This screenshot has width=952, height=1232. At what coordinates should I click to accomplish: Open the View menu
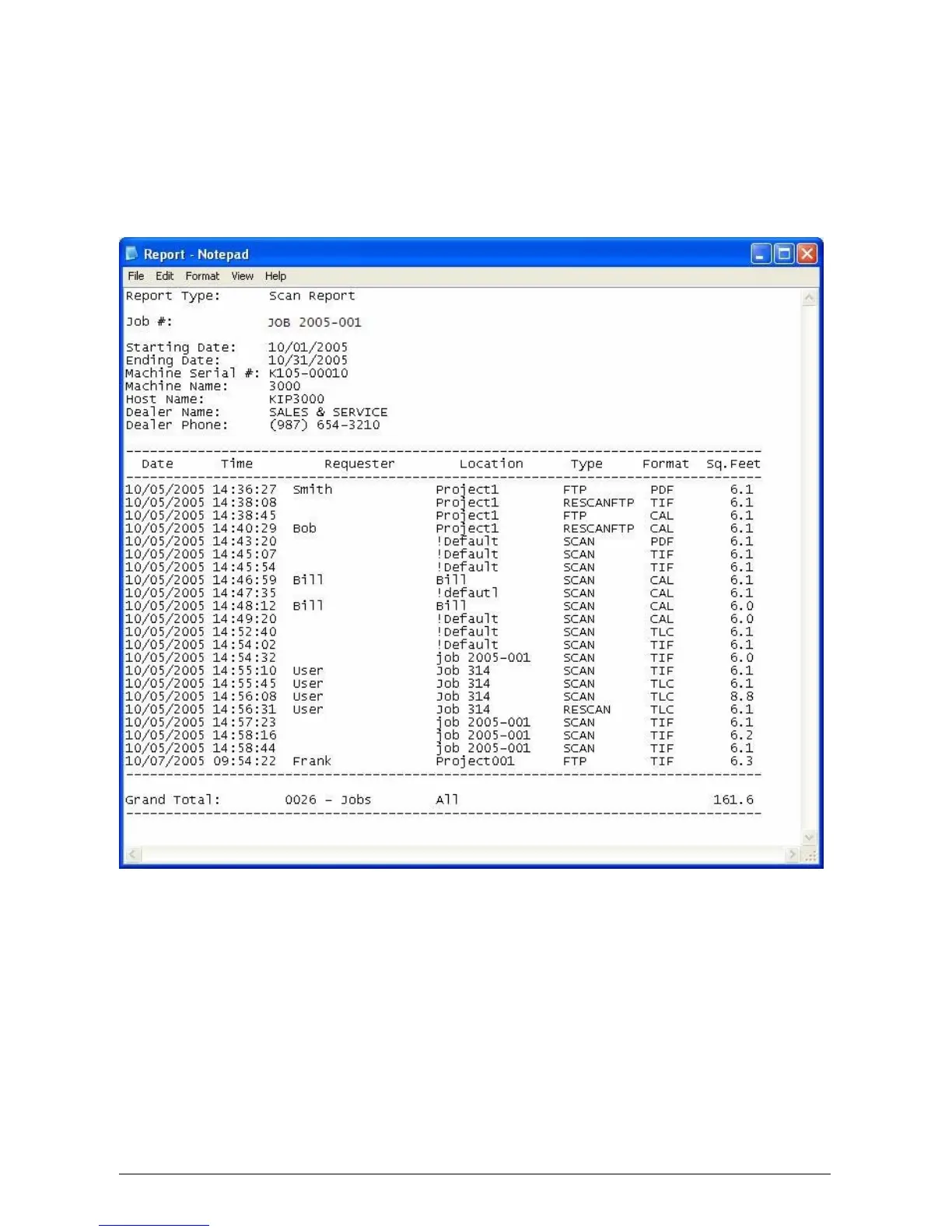(242, 276)
